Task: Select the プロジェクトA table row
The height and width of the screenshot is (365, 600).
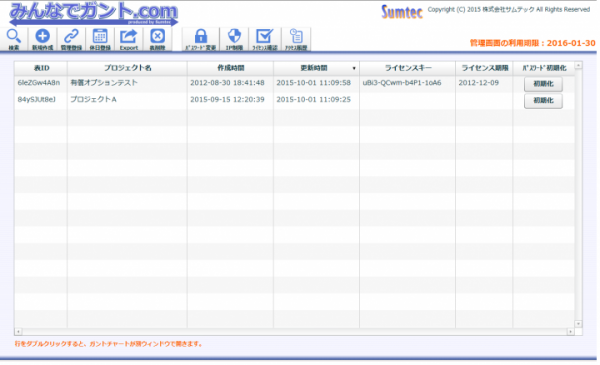Action: (294, 100)
